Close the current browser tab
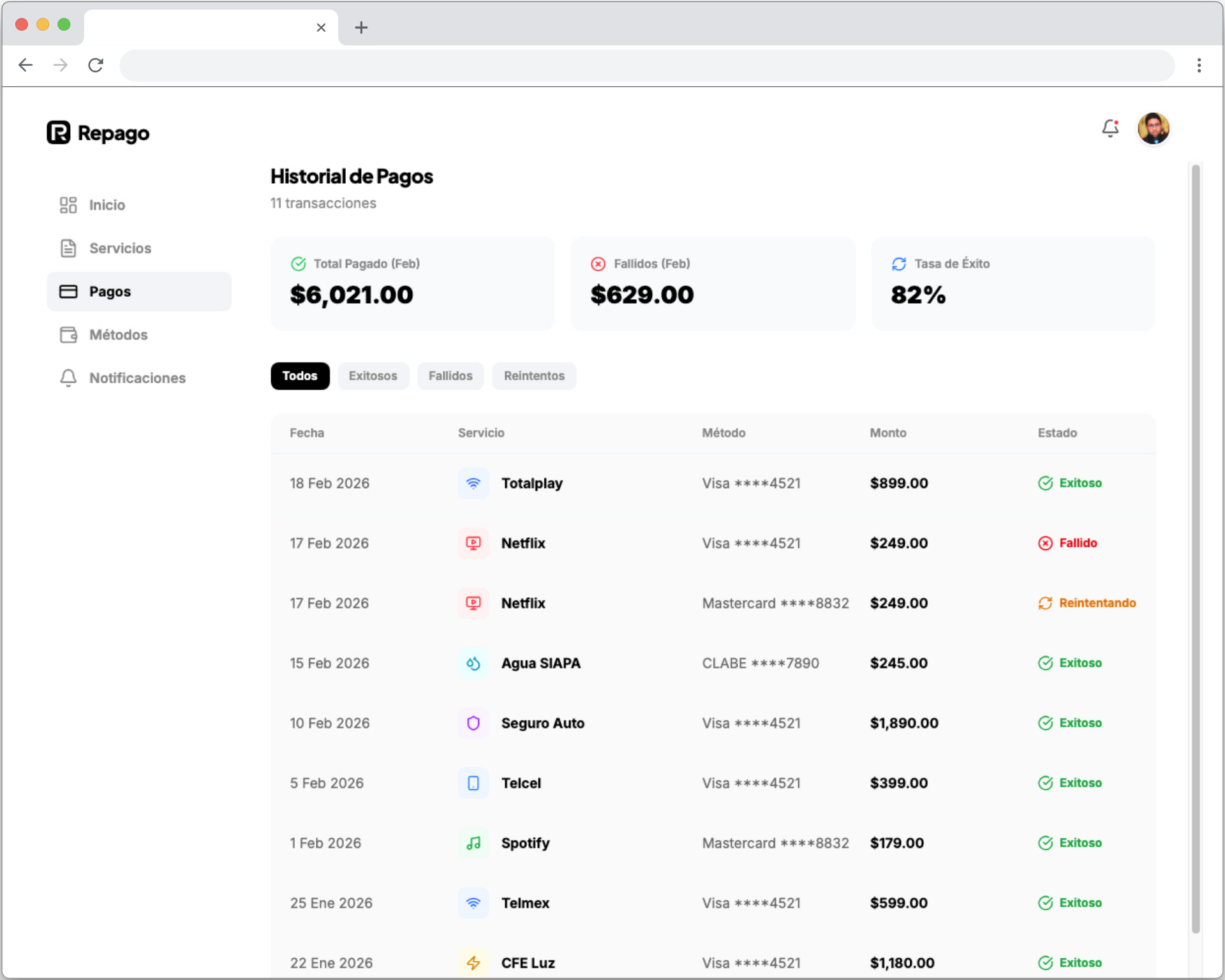This screenshot has width=1225, height=980. (x=321, y=27)
